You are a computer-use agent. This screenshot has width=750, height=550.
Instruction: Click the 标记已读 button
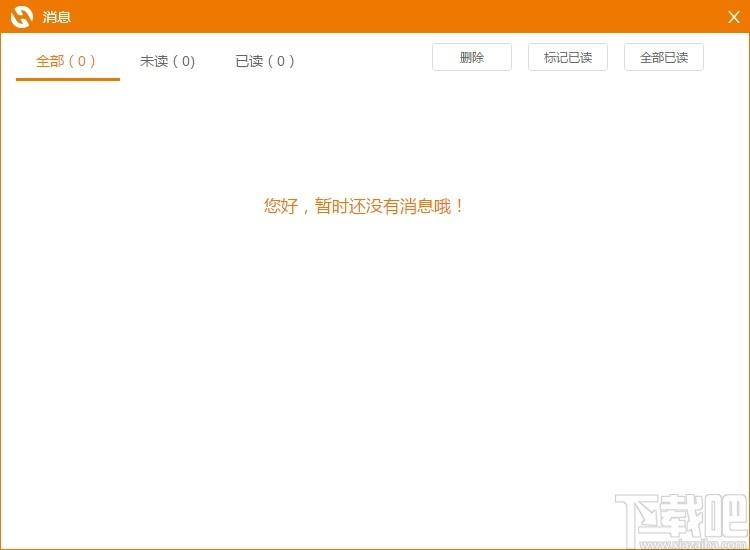pyautogui.click(x=568, y=57)
